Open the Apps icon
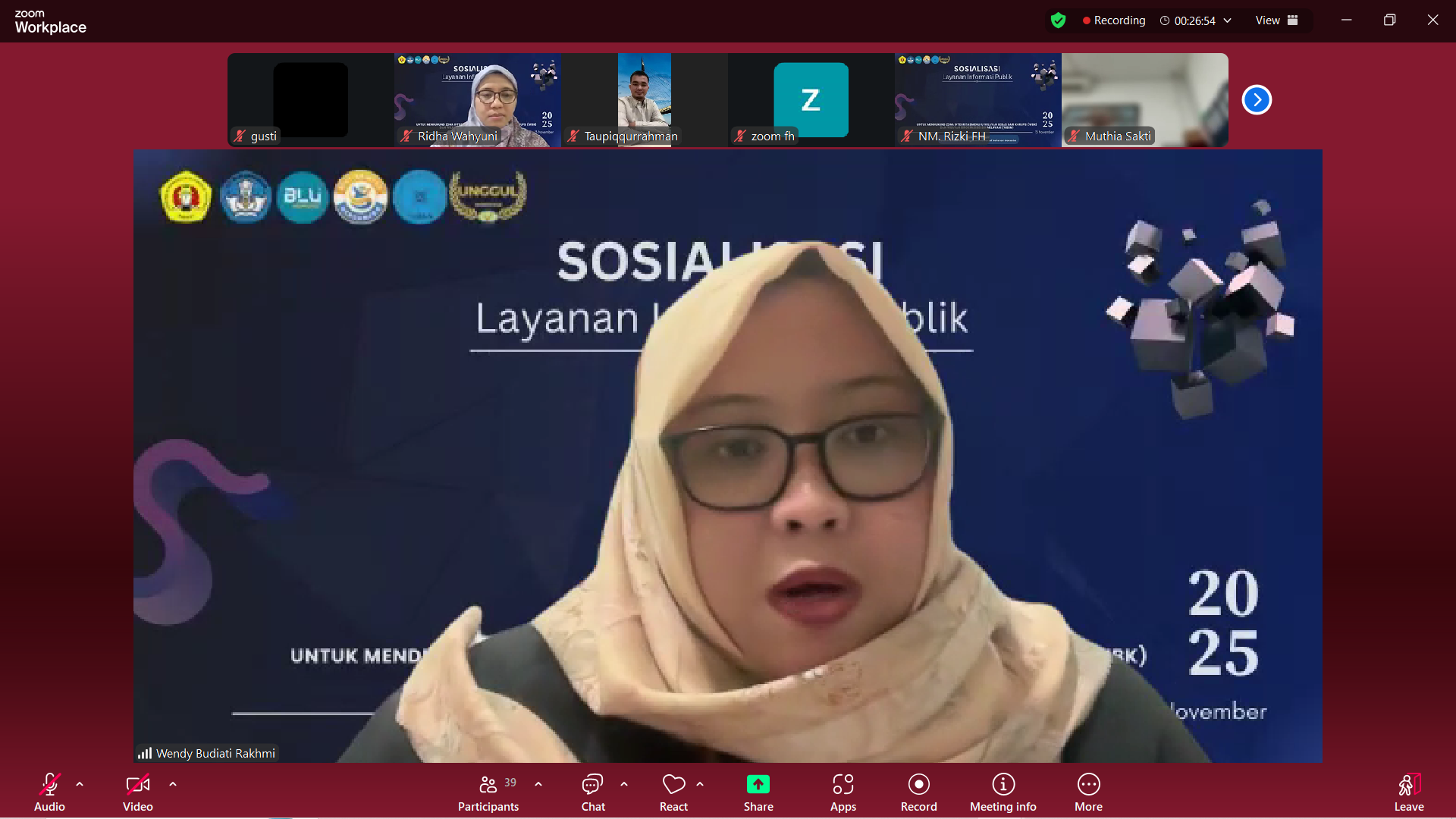Screen dimensions: 1456x819 [x=843, y=785]
